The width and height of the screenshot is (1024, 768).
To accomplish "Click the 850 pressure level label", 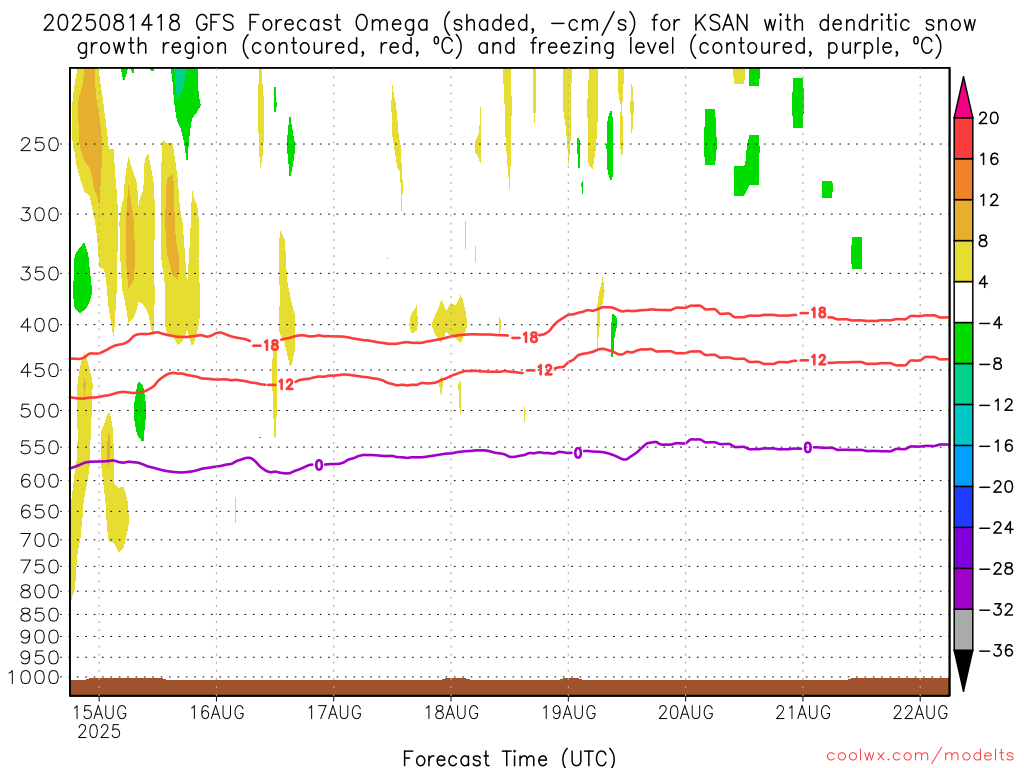I will point(40,615).
